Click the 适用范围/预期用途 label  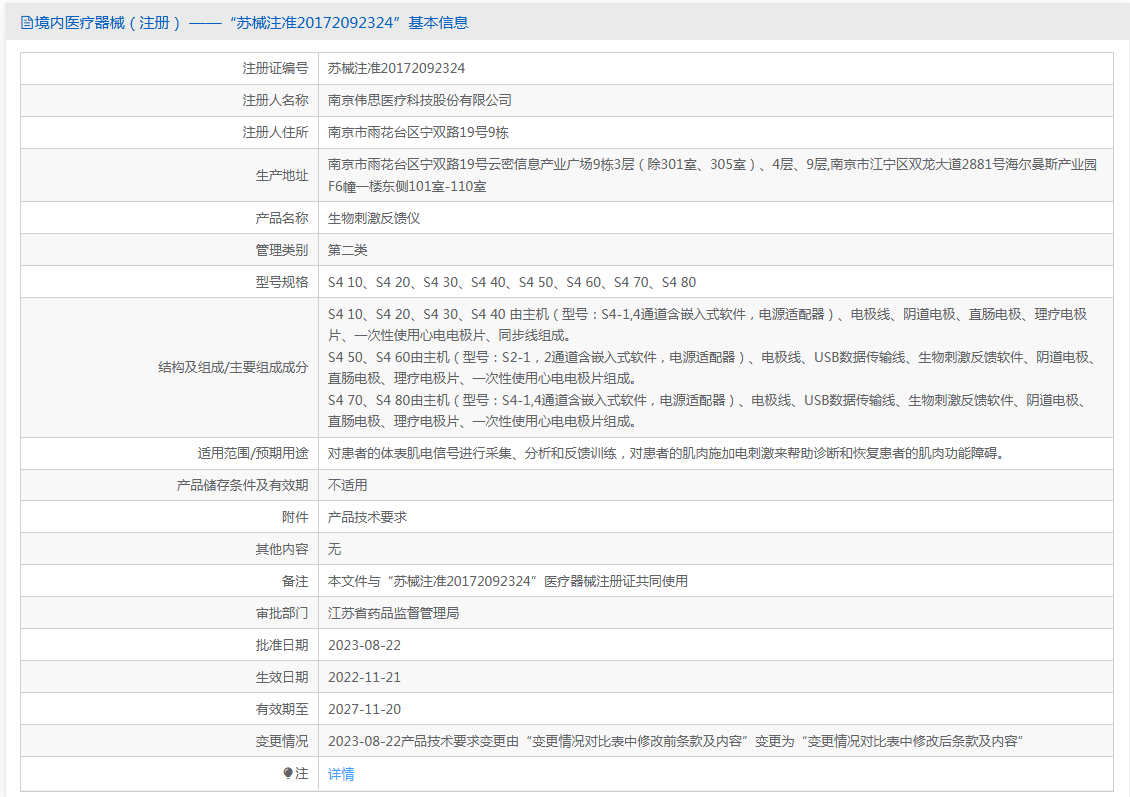pos(253,453)
